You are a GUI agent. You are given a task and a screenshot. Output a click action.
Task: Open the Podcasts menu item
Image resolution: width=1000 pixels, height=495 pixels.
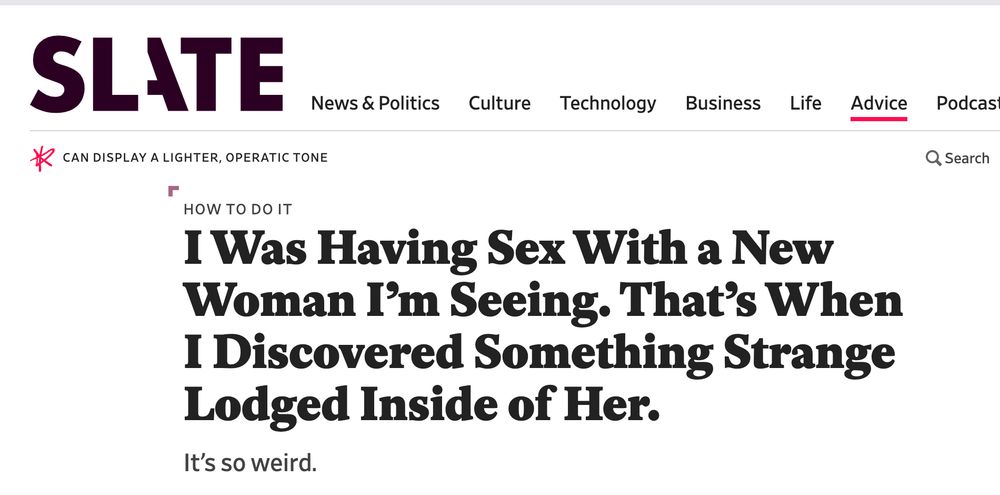click(967, 103)
